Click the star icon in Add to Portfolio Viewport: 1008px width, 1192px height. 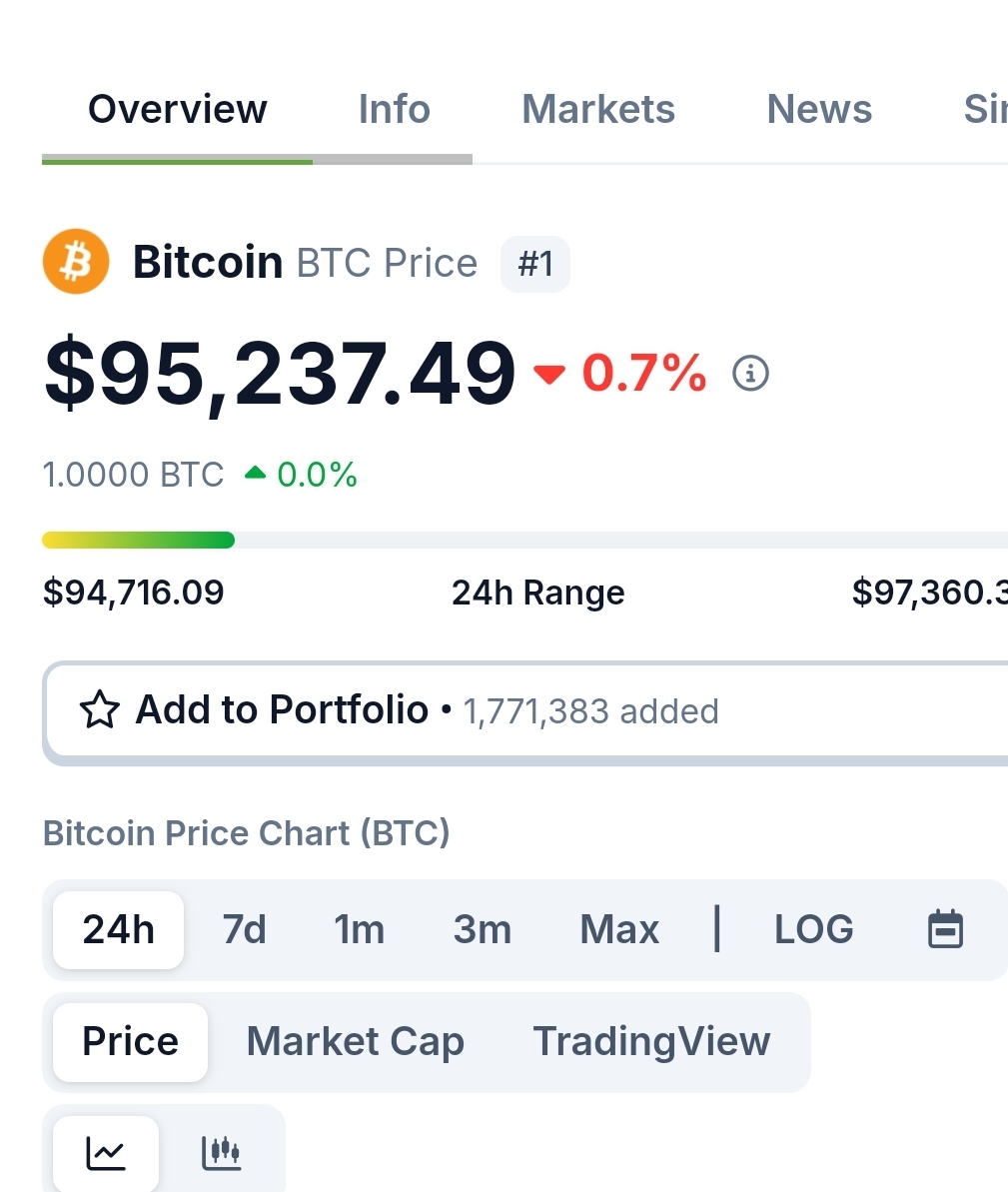click(x=99, y=710)
